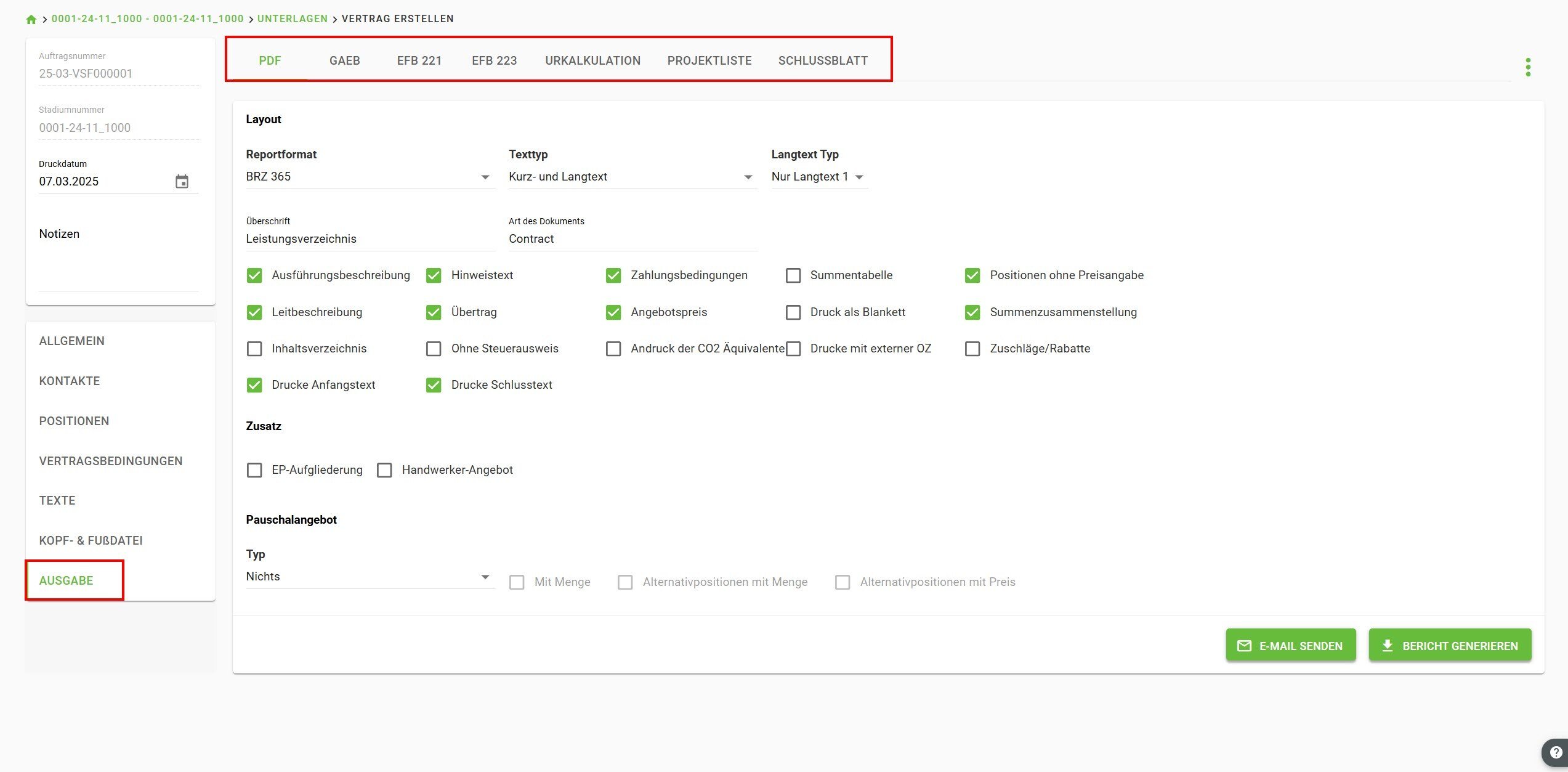Open the three-dot options menu
The height and width of the screenshot is (772, 1568).
click(x=1528, y=67)
